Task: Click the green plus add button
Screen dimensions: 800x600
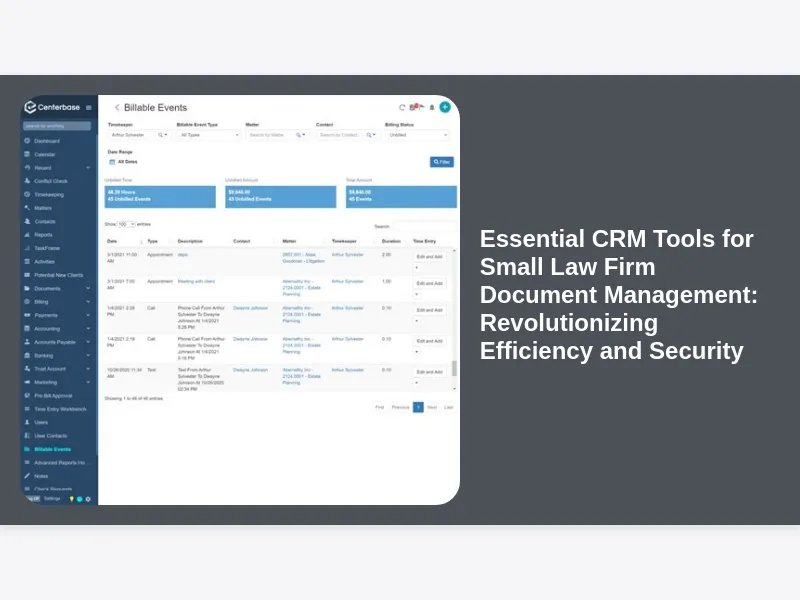Action: (445, 107)
